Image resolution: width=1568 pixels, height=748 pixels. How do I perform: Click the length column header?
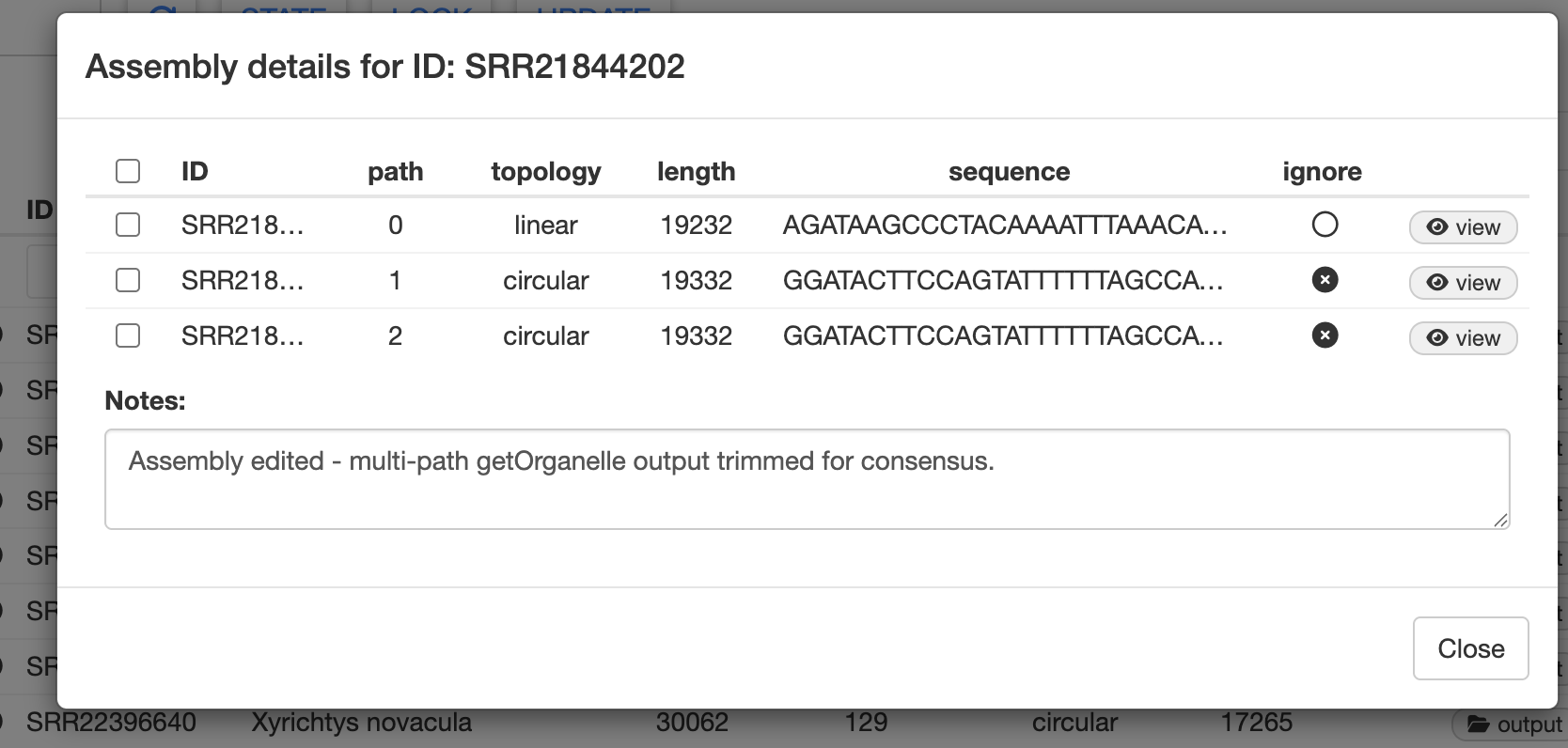pos(696,171)
